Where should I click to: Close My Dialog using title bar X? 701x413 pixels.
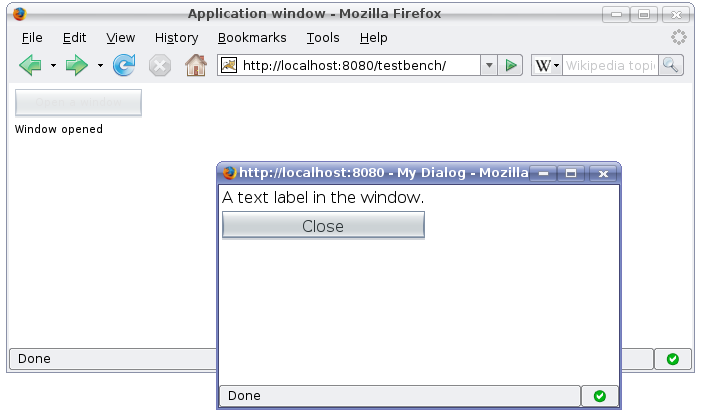(603, 173)
